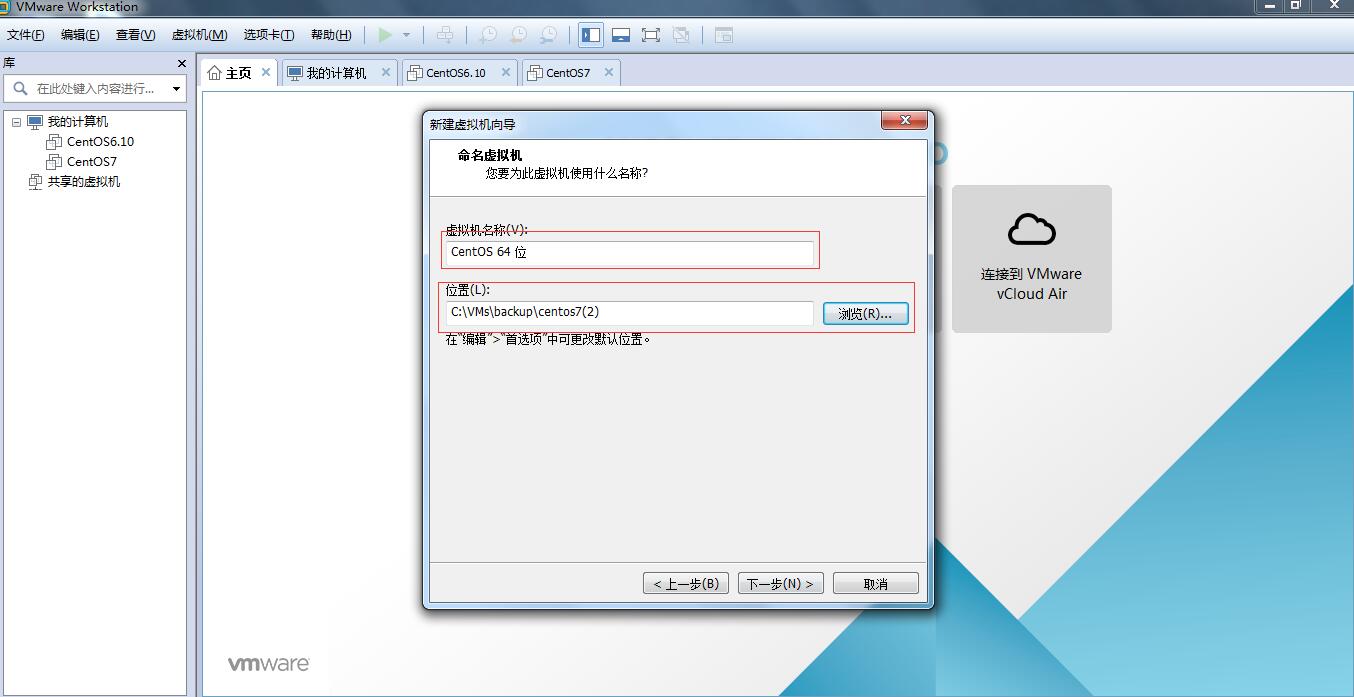Click the take snapshot toolbar icon
This screenshot has height=697, width=1354.
(x=488, y=35)
